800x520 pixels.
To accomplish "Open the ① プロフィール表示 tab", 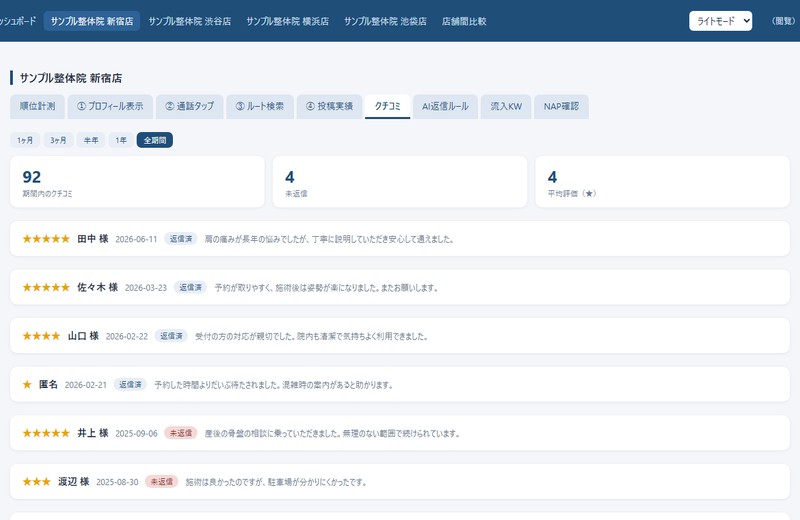I will point(110,106).
